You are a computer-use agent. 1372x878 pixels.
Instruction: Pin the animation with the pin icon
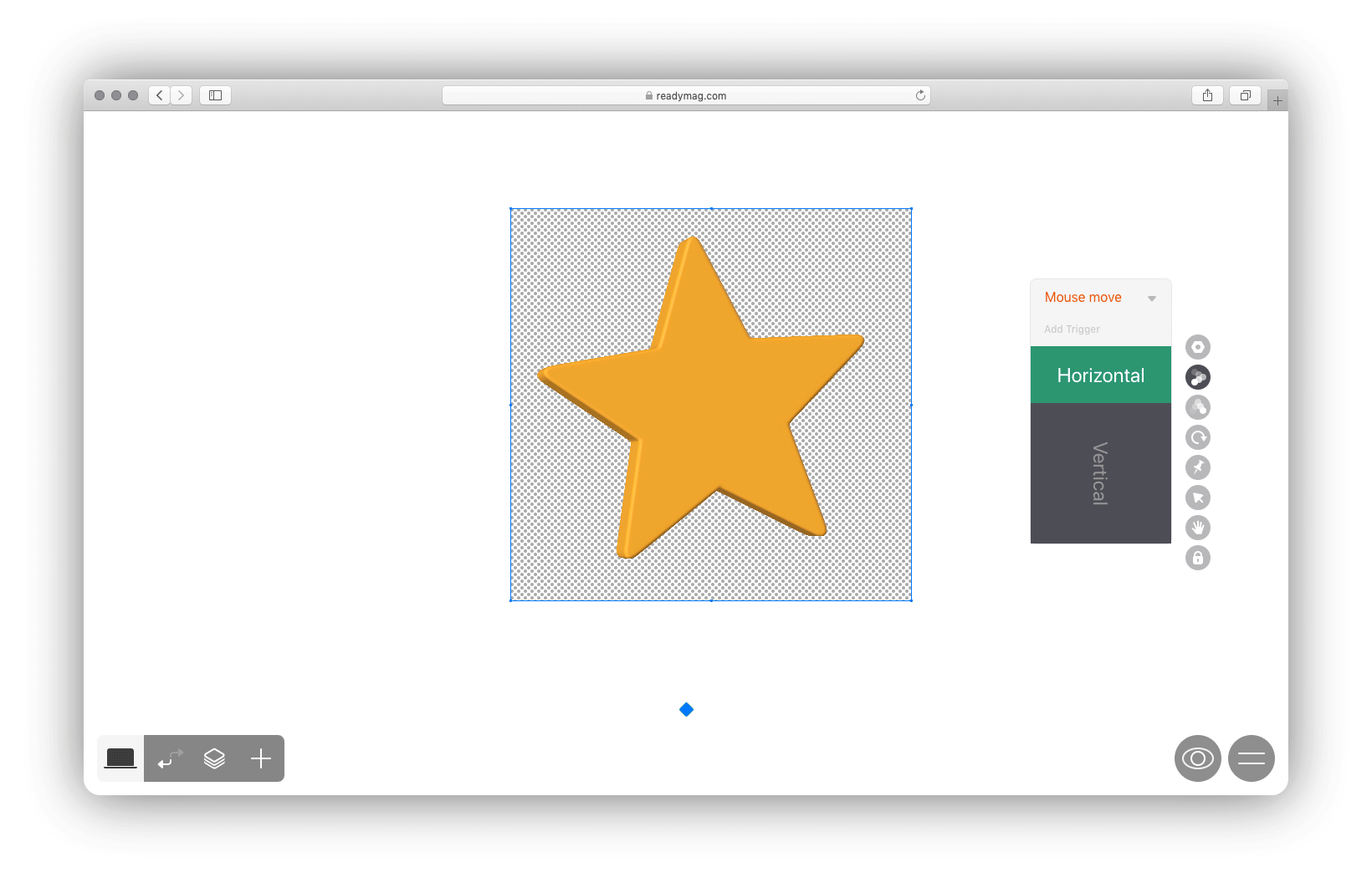click(x=1198, y=467)
